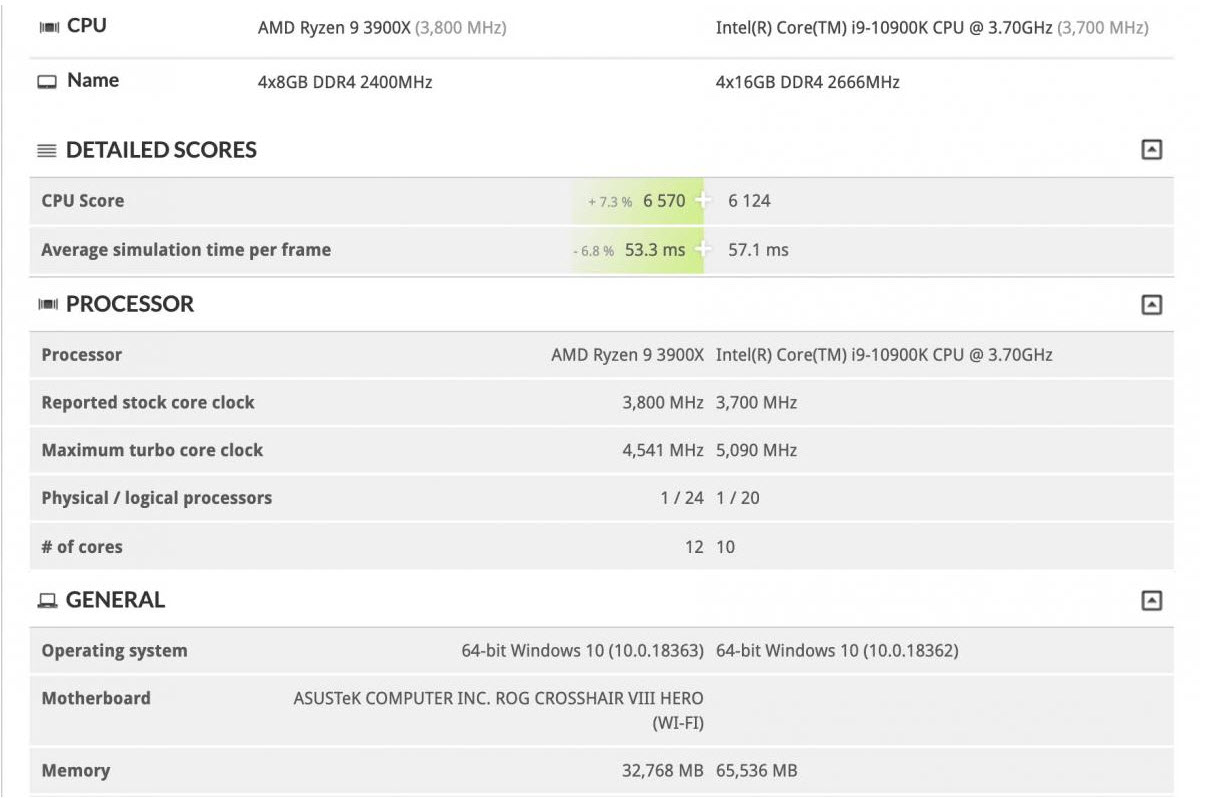Click the GENERAL section heading

tap(115, 600)
